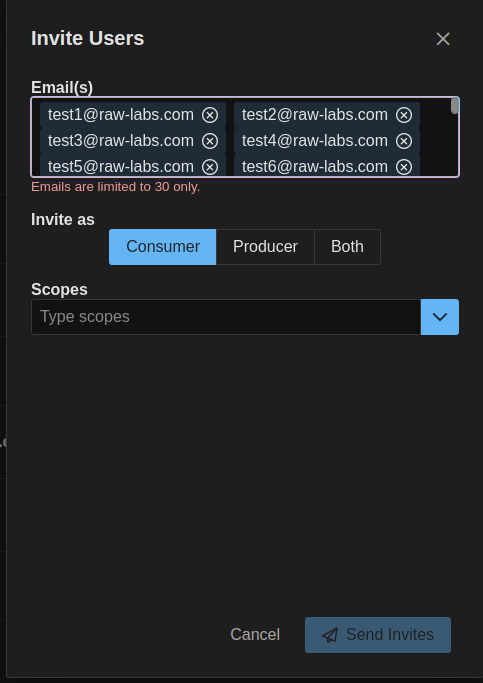Select the Both invite role

click(x=347, y=247)
